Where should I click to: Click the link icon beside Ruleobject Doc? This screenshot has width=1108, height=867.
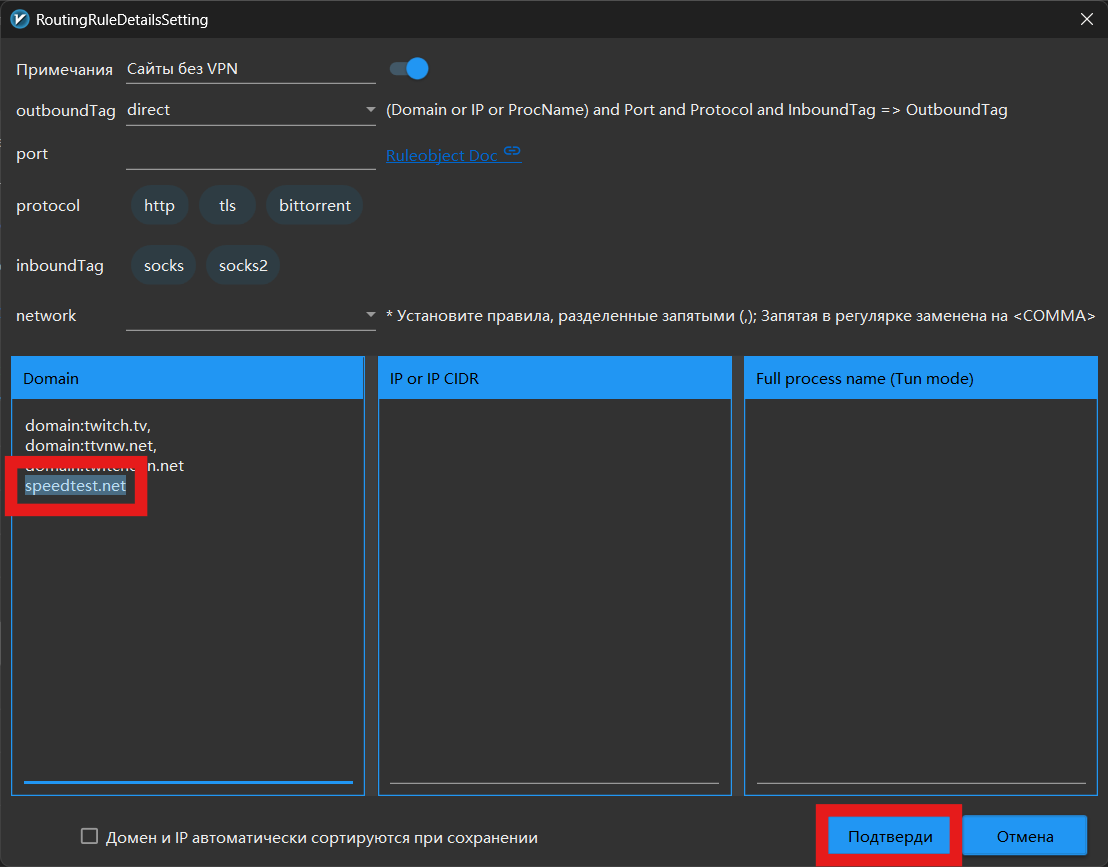tap(512, 152)
